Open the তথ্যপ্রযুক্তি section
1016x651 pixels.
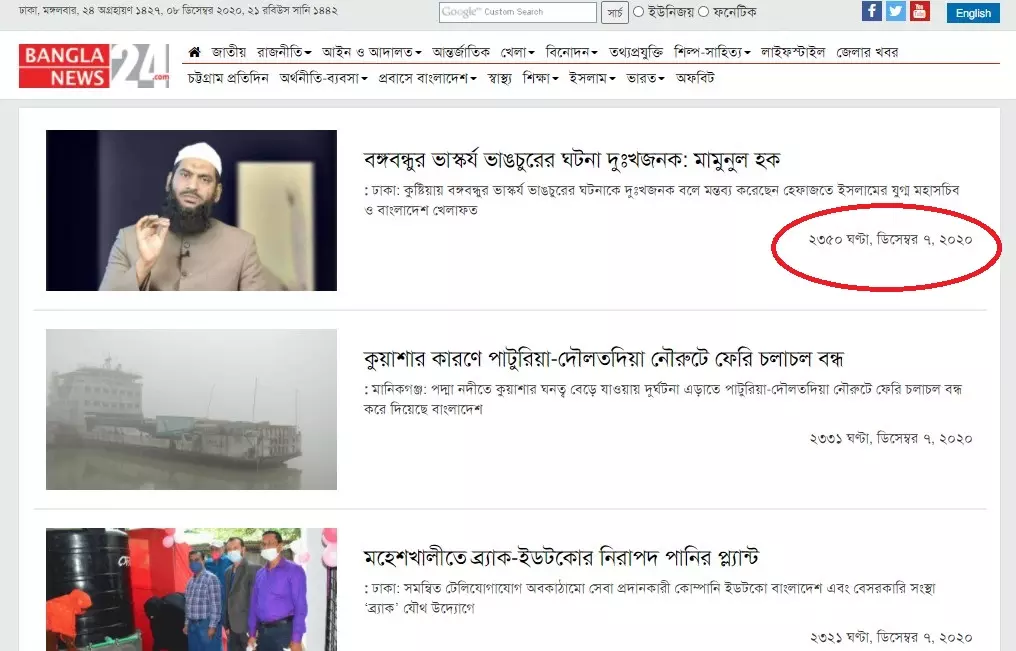tap(635, 52)
